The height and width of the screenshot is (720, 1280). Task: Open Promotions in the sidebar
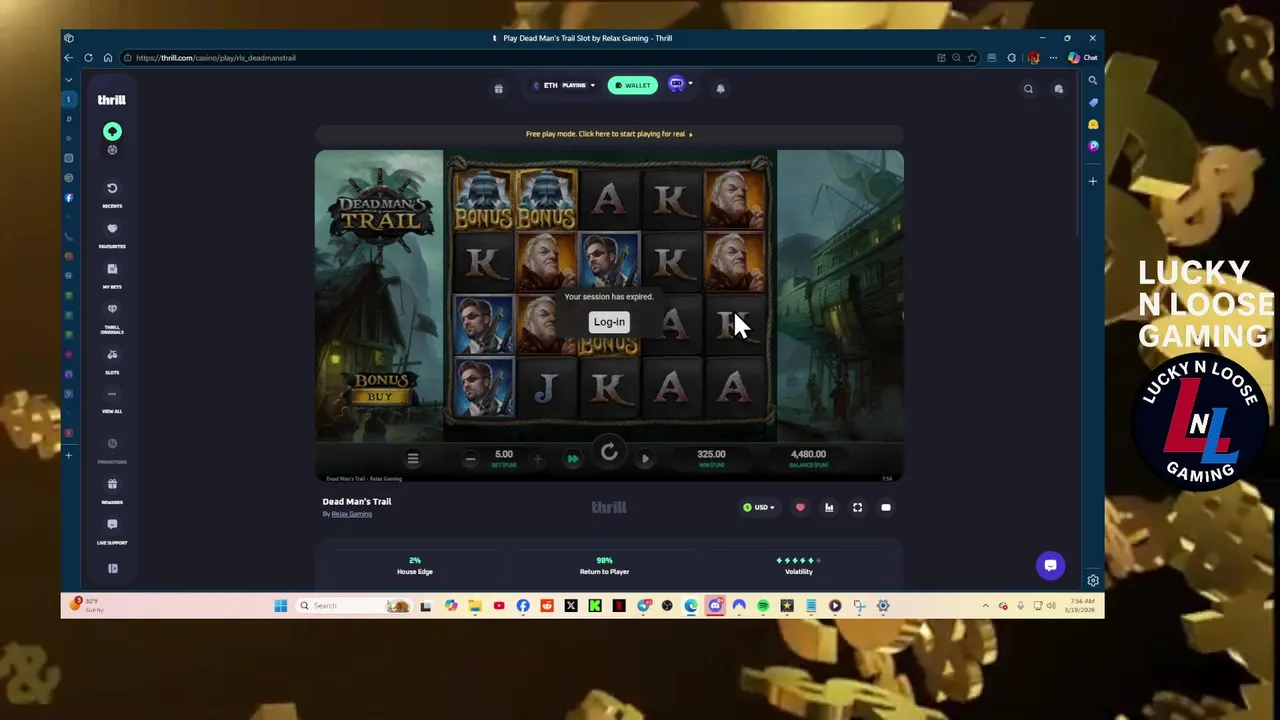[x=112, y=450]
